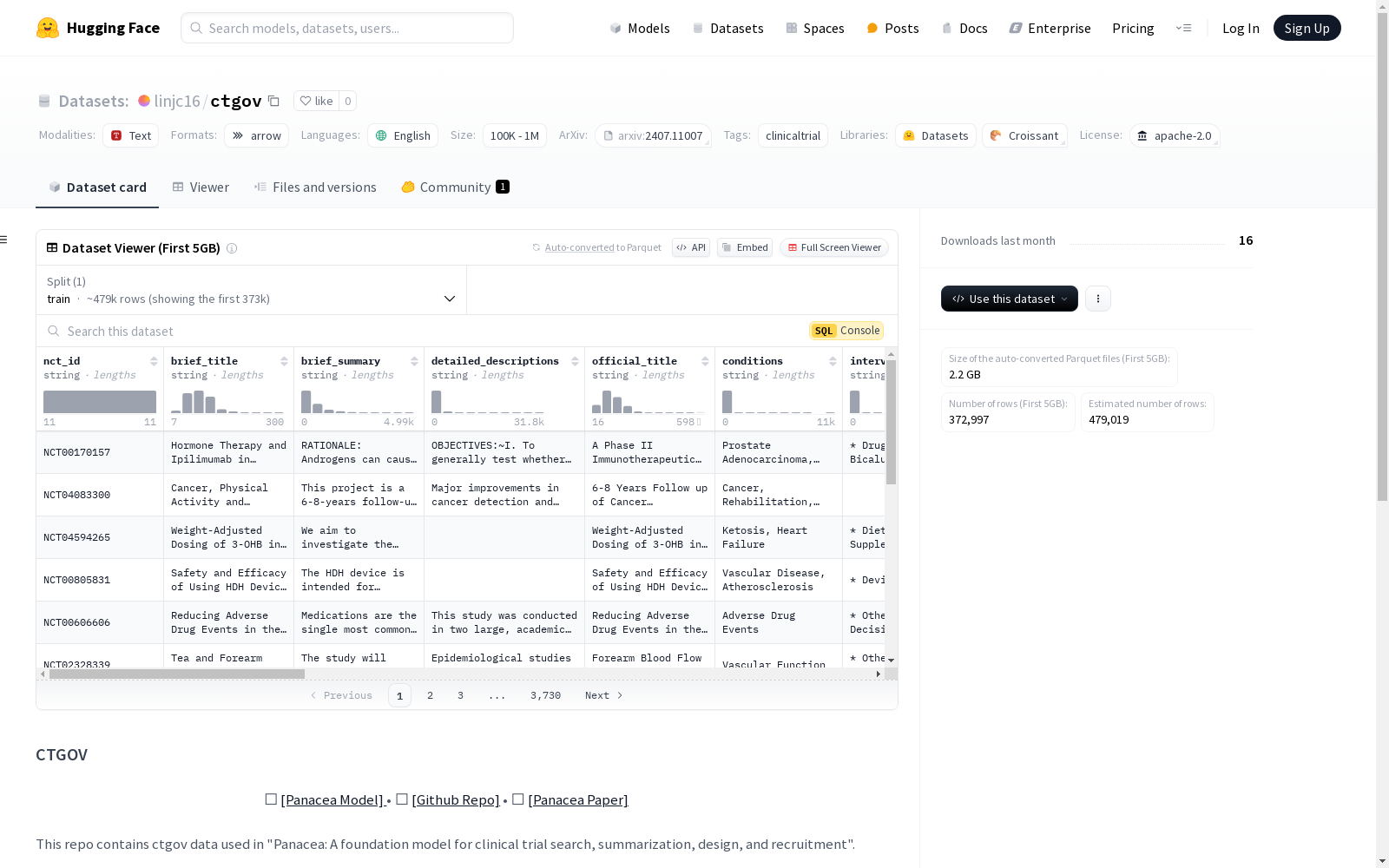Expand the Split train dropdown
This screenshot has width=1389, height=868.
tap(251, 290)
